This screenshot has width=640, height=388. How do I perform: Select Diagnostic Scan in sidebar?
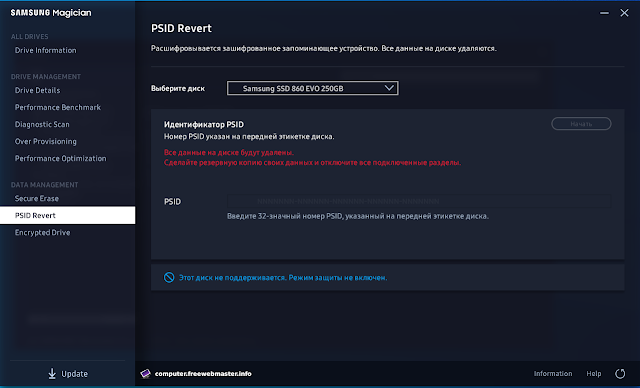coord(42,124)
